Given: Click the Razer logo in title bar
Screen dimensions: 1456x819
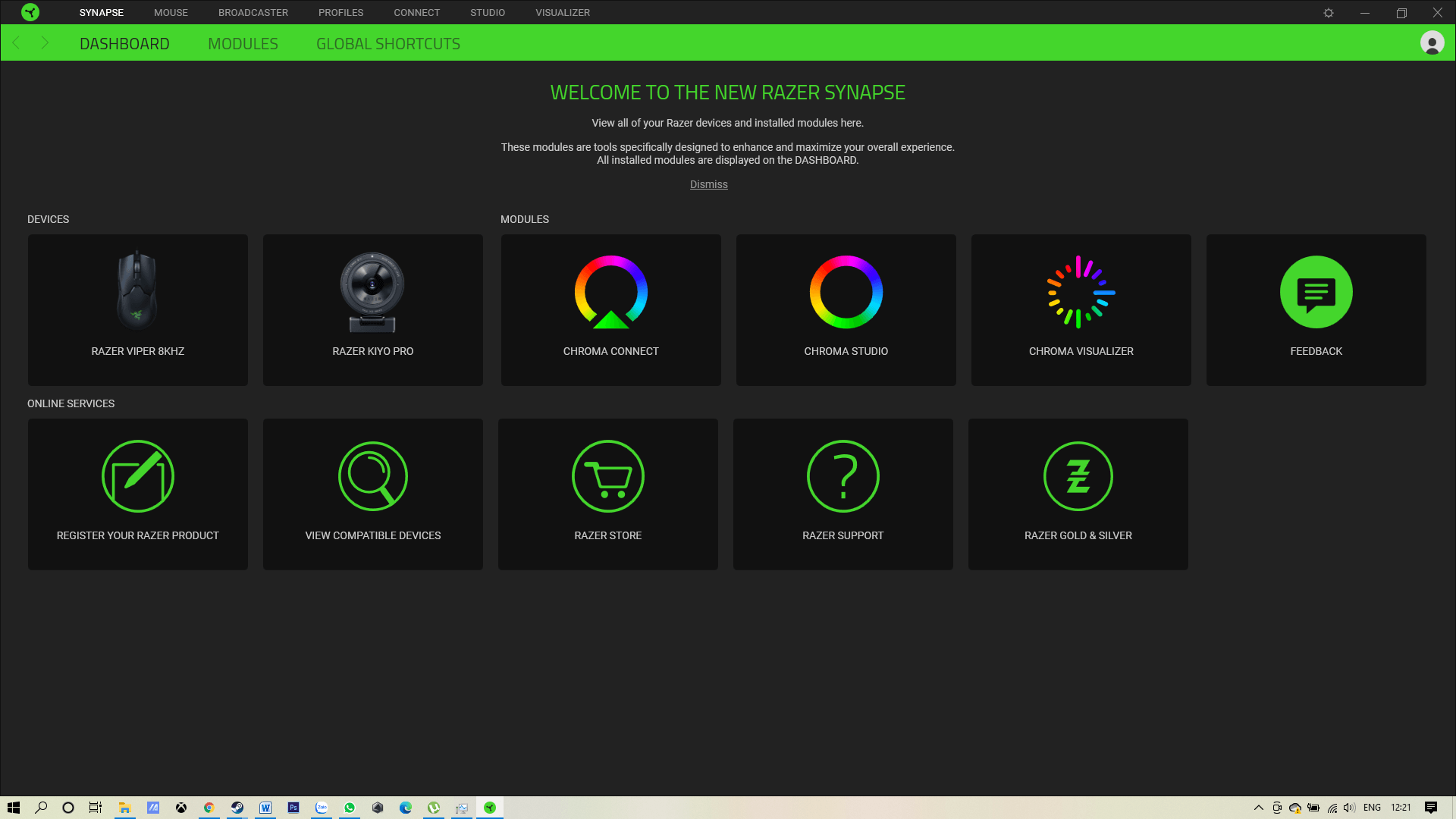Looking at the screenshot, I should point(30,12).
